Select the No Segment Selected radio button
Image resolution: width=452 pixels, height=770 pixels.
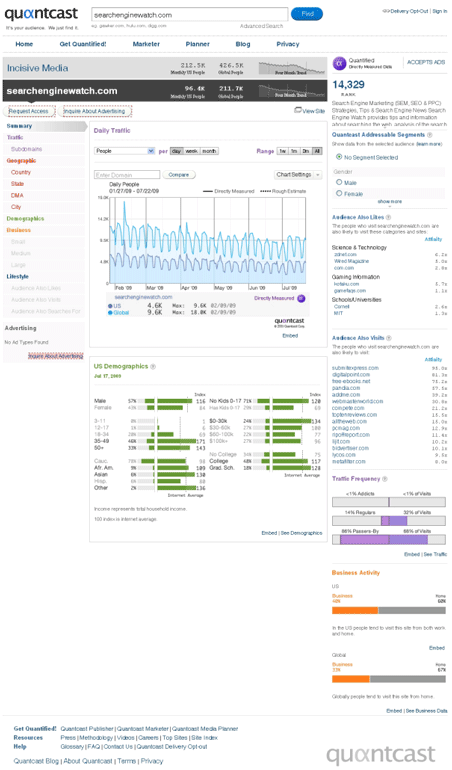pyautogui.click(x=339, y=157)
